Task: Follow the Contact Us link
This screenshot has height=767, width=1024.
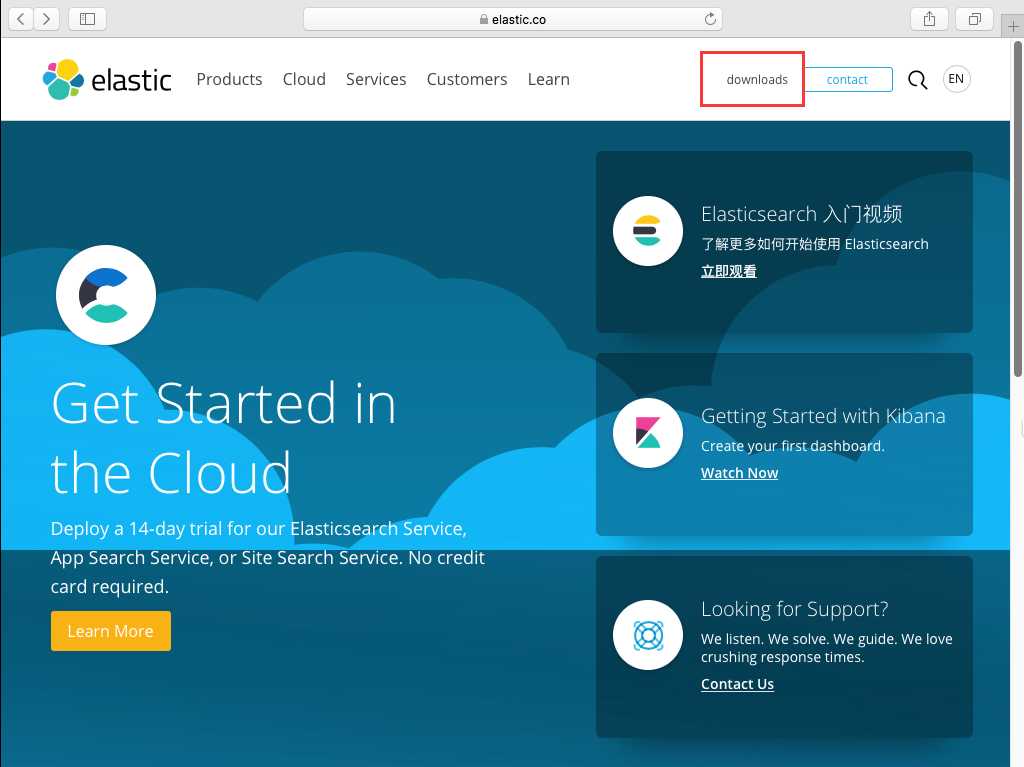Action: [737, 684]
